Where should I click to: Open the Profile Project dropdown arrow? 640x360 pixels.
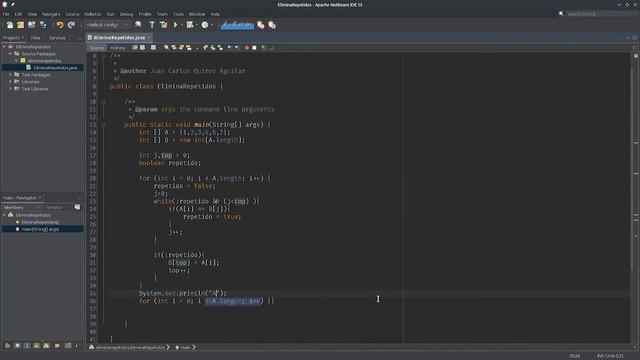[211, 25]
